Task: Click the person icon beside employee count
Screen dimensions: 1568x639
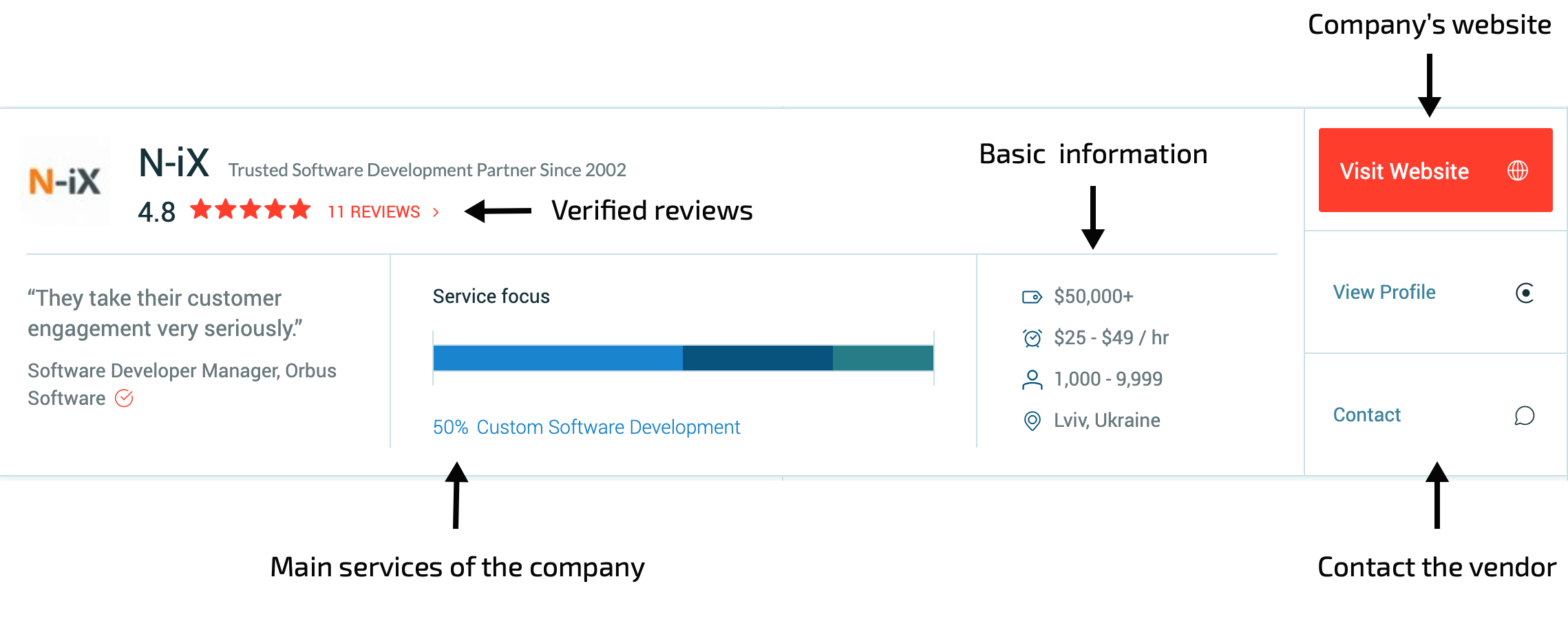Action: click(1032, 379)
